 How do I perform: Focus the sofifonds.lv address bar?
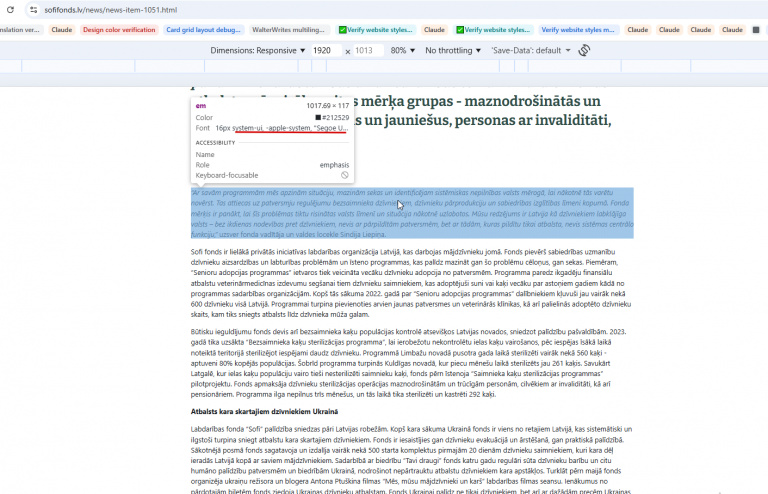[x=111, y=10]
